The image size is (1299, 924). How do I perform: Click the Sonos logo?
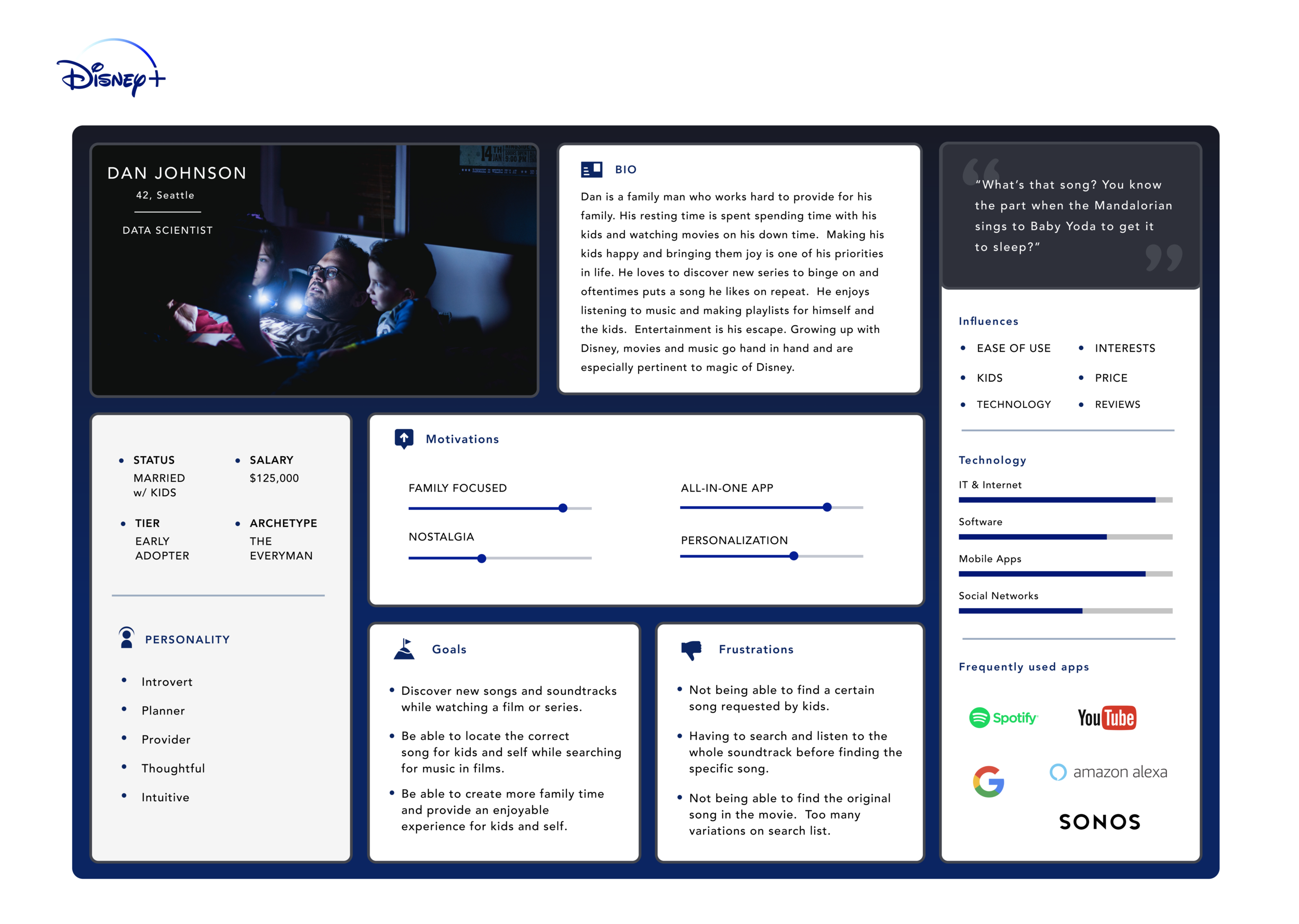(x=1099, y=822)
